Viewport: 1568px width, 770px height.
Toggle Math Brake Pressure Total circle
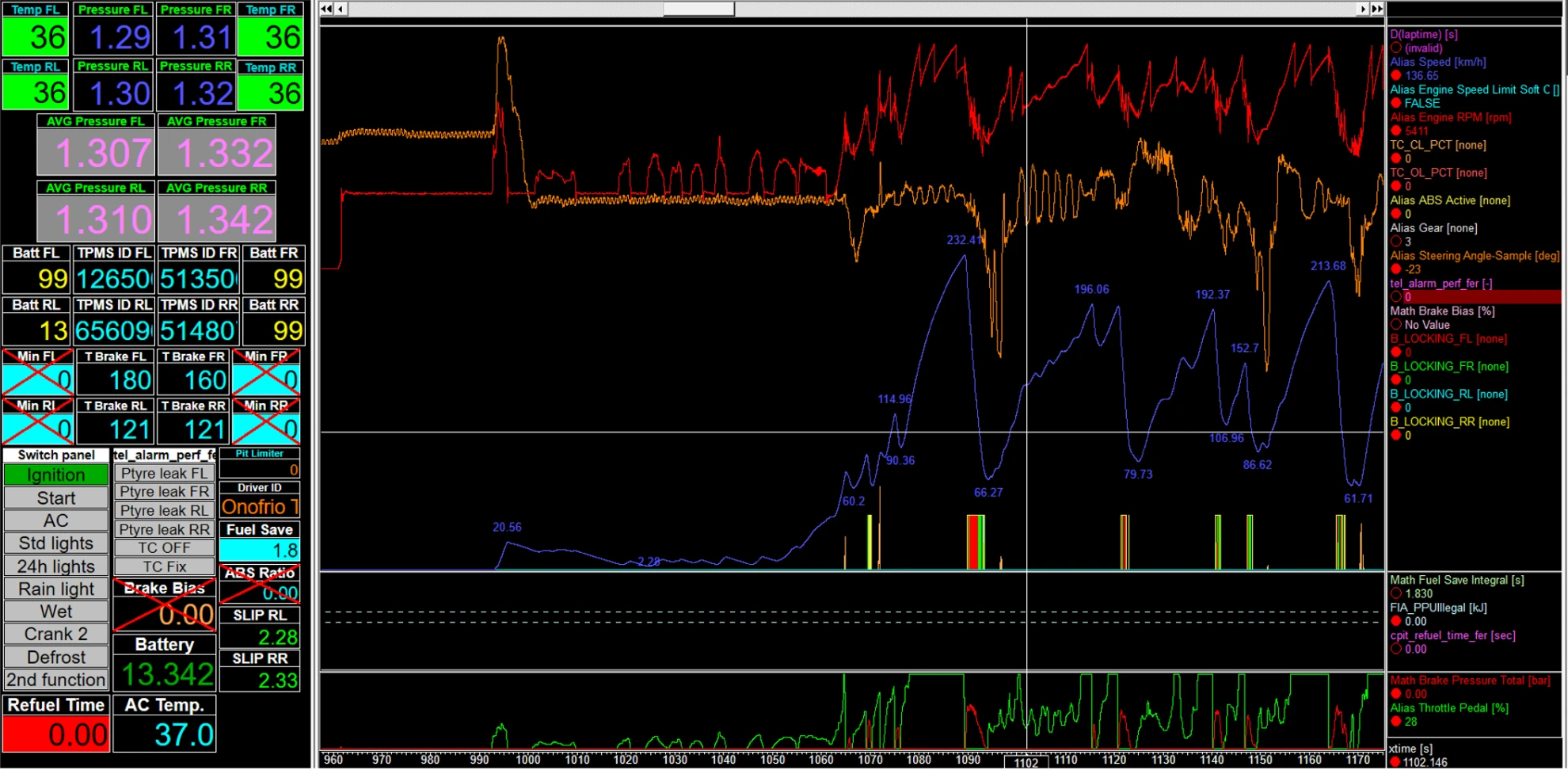click(x=1396, y=694)
